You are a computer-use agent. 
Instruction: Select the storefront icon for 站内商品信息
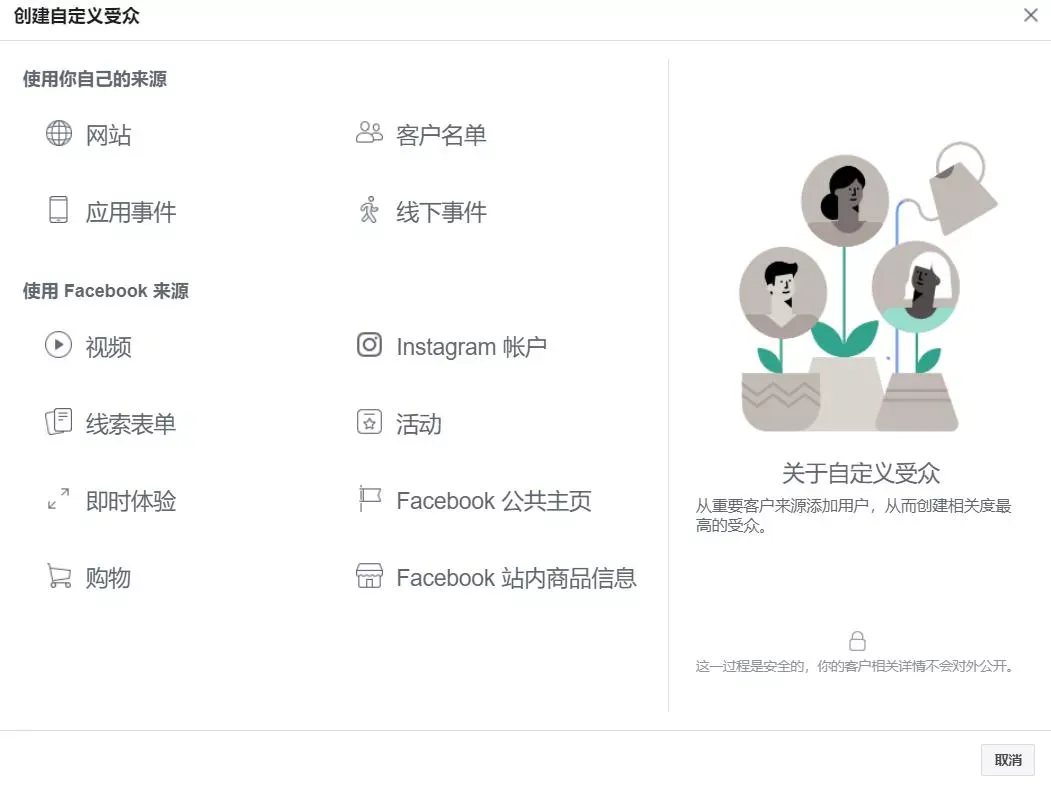(369, 575)
